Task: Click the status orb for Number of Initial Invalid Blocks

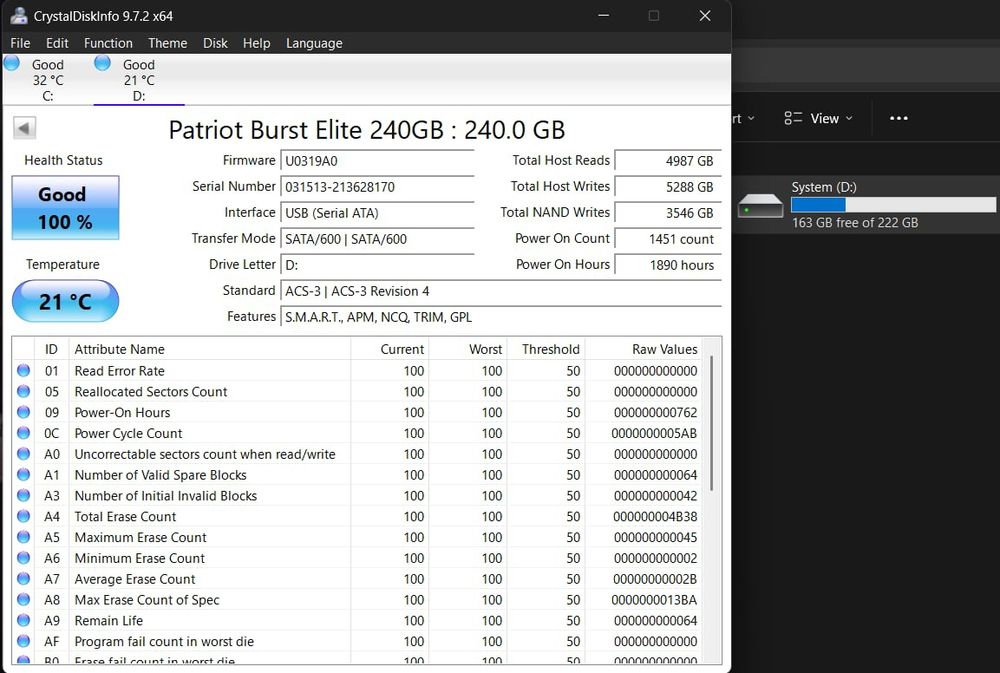Action: [24, 495]
